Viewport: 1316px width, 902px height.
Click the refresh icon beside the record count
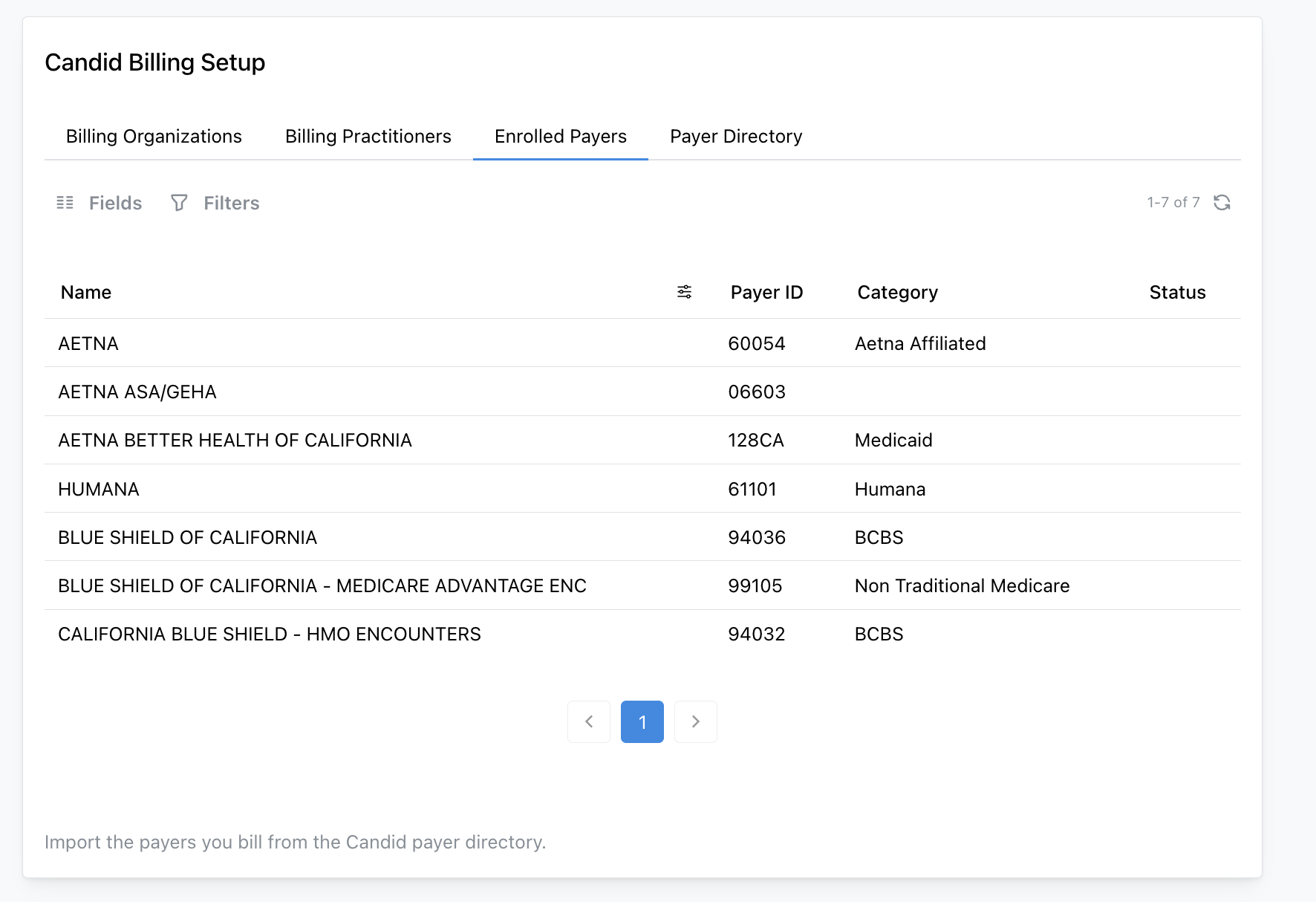[x=1222, y=202]
